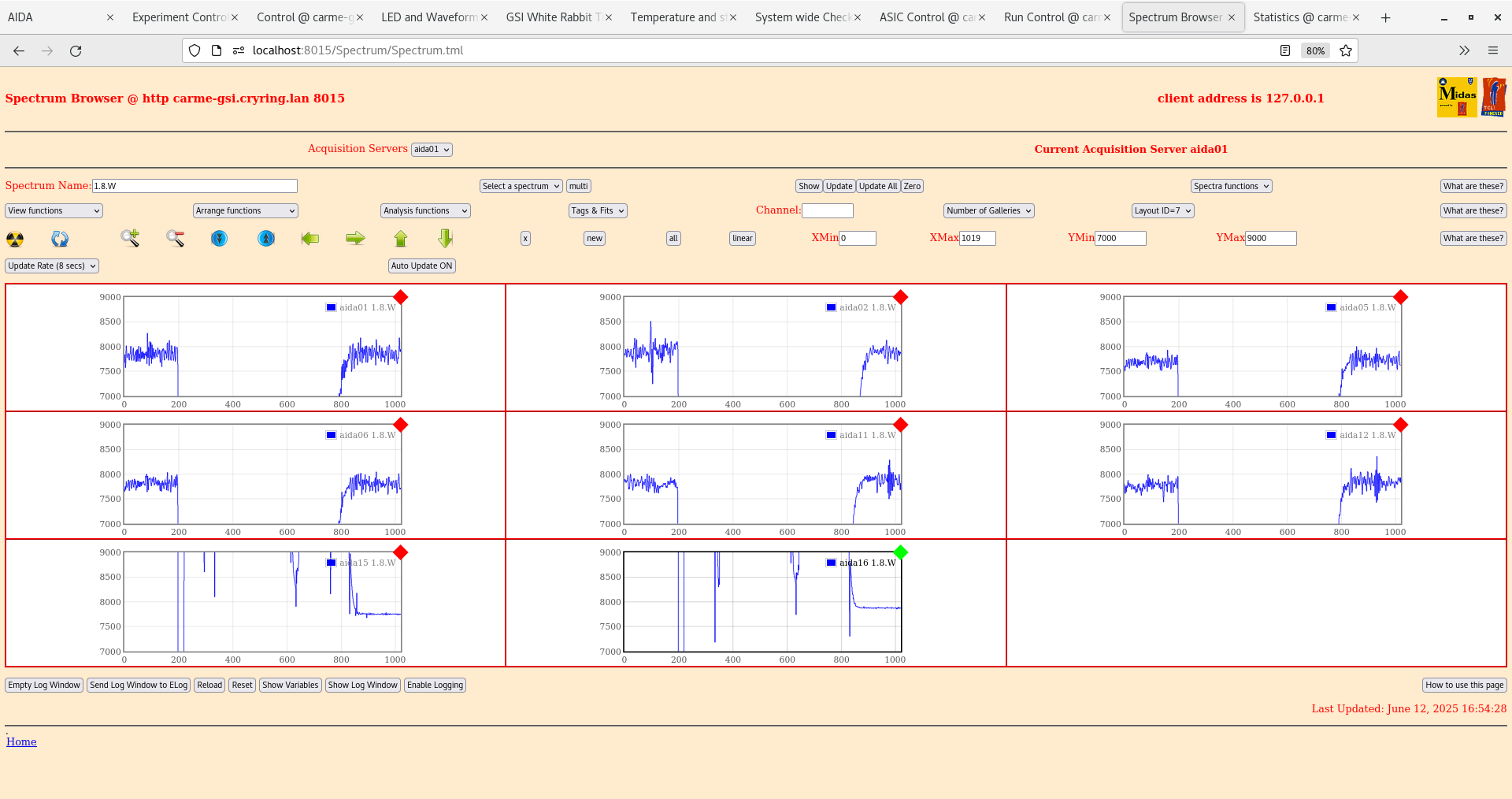
Task: Click the Update All button
Action: click(877, 186)
